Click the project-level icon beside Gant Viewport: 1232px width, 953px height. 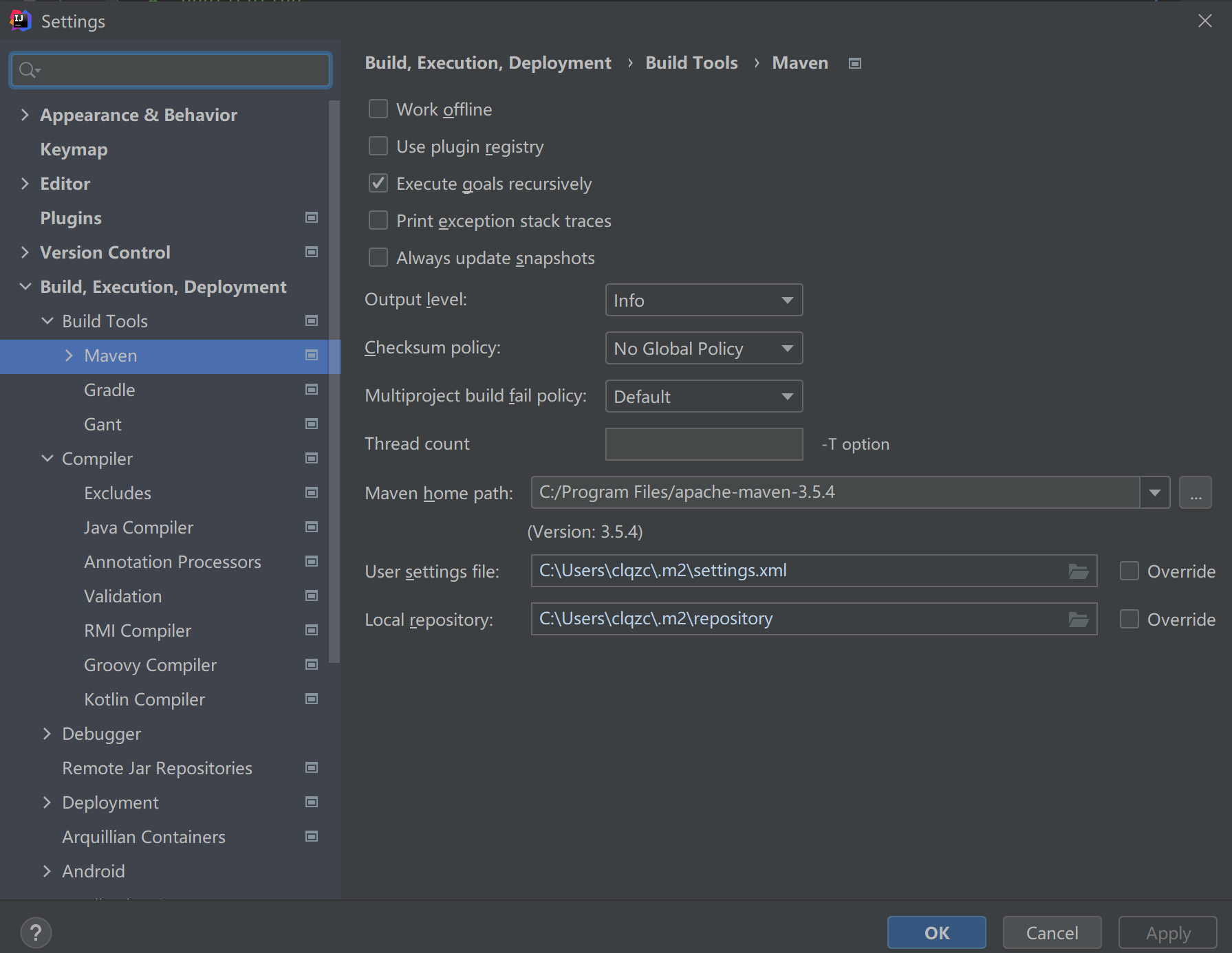pos(312,424)
